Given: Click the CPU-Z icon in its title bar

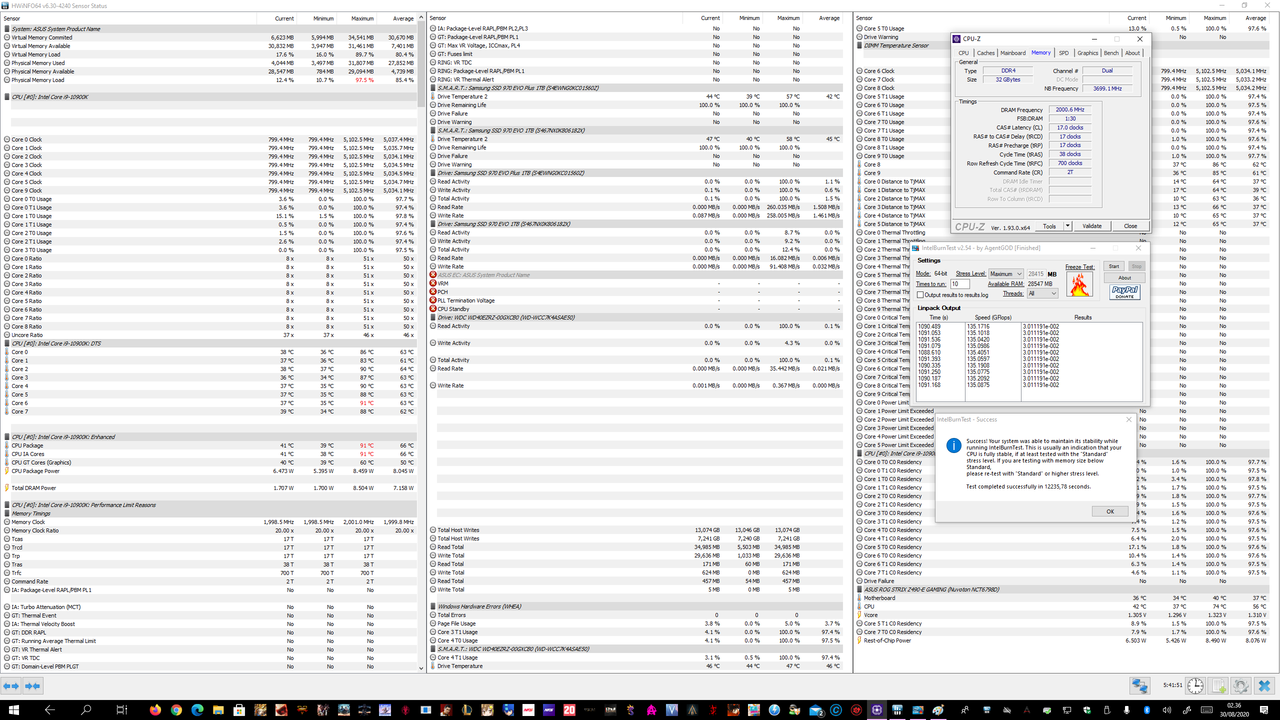Looking at the screenshot, I should click(x=956, y=39).
